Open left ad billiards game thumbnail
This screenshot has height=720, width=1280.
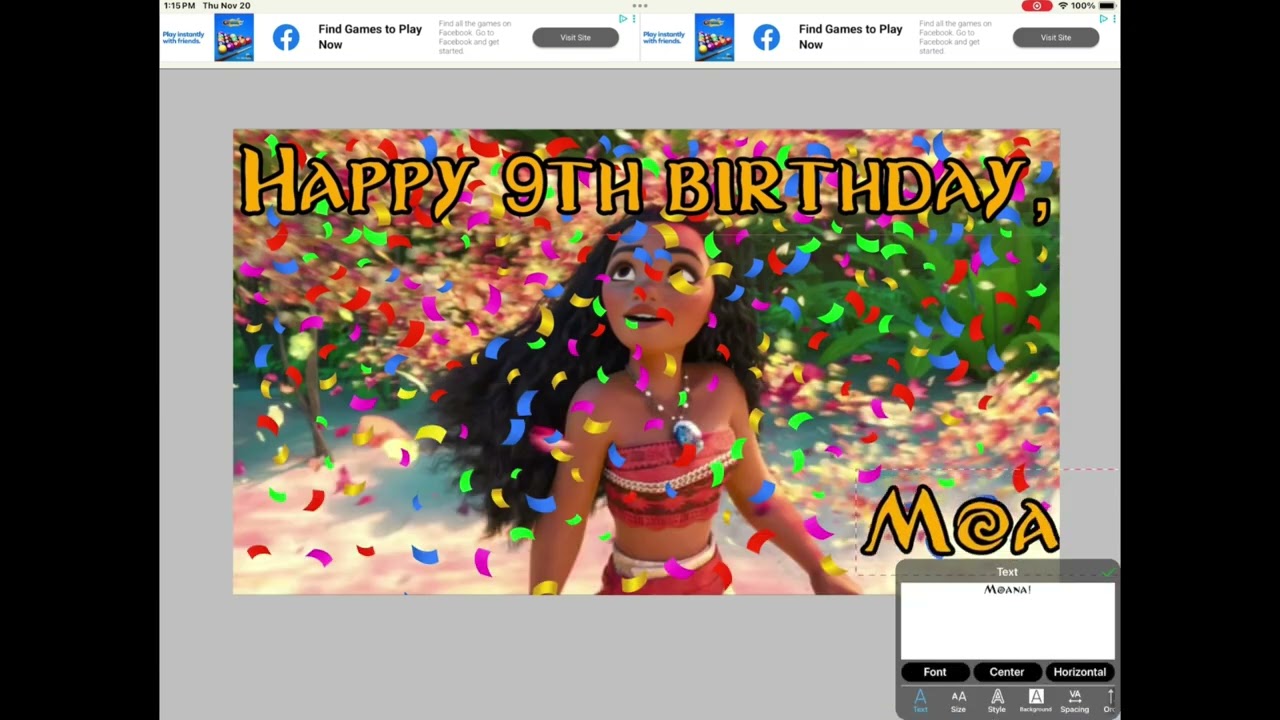click(x=234, y=37)
